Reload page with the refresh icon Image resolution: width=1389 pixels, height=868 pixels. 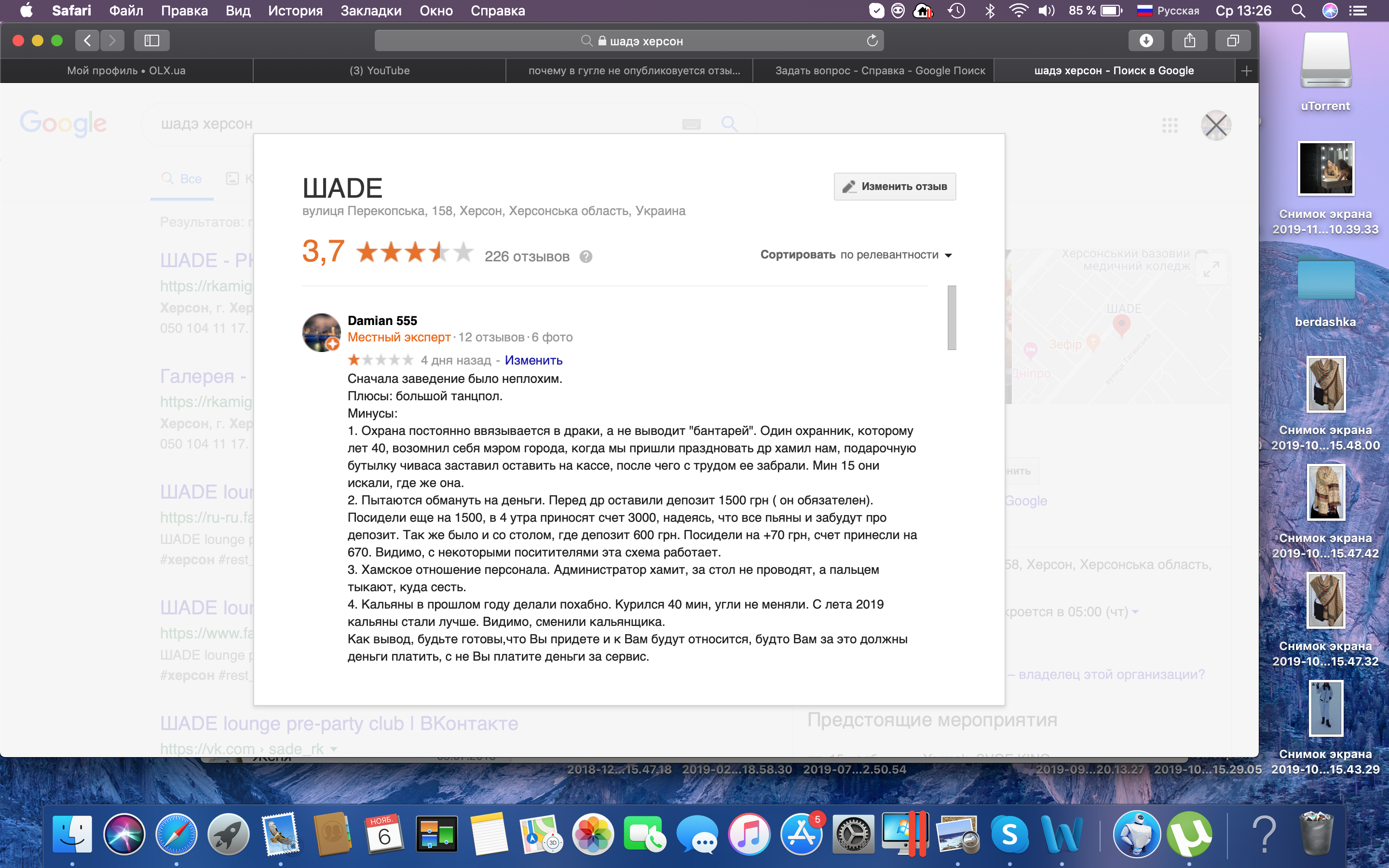[x=872, y=40]
